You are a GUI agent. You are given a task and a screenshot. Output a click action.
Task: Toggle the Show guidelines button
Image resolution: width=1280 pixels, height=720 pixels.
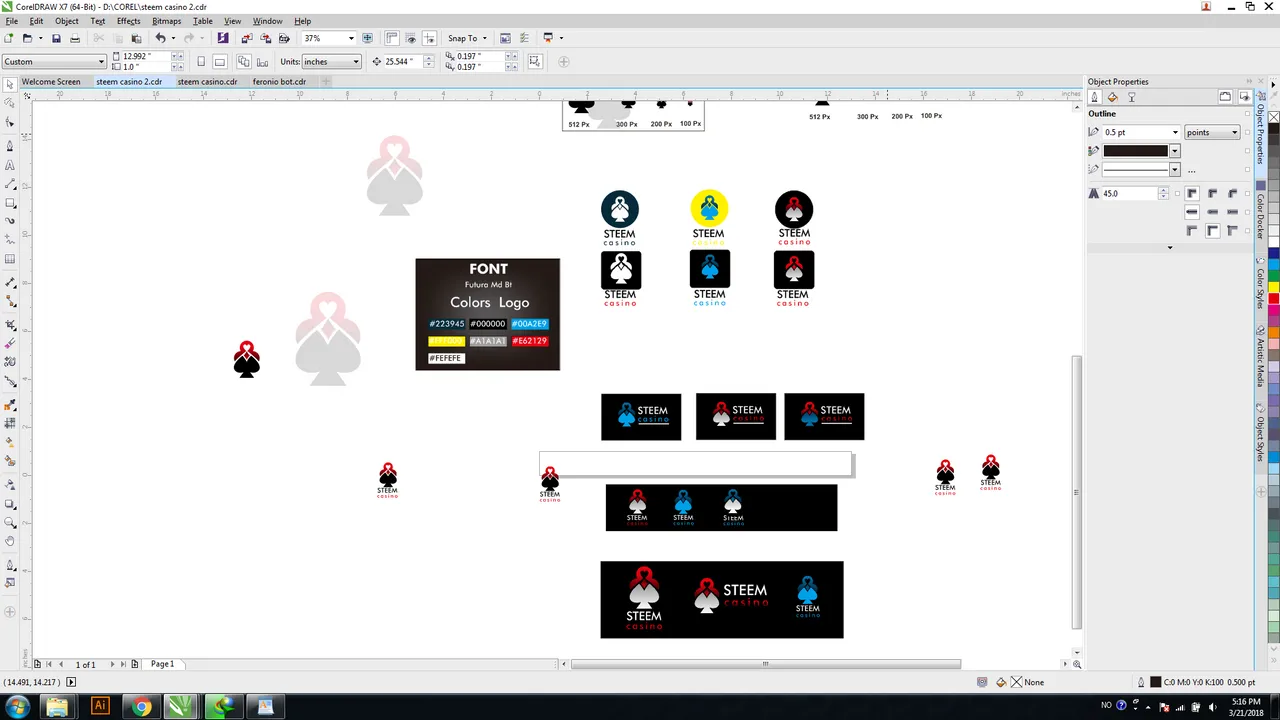pos(429,38)
